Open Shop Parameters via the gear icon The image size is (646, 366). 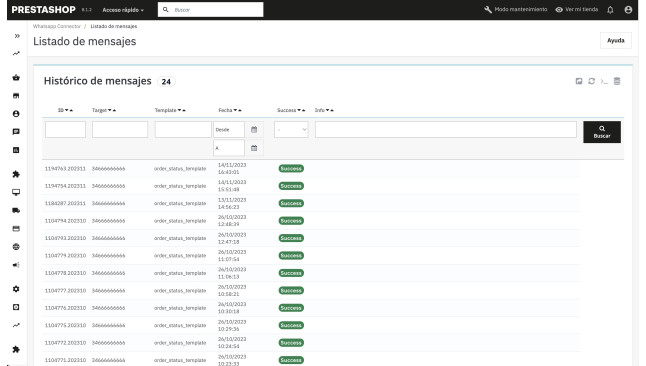pos(16,289)
